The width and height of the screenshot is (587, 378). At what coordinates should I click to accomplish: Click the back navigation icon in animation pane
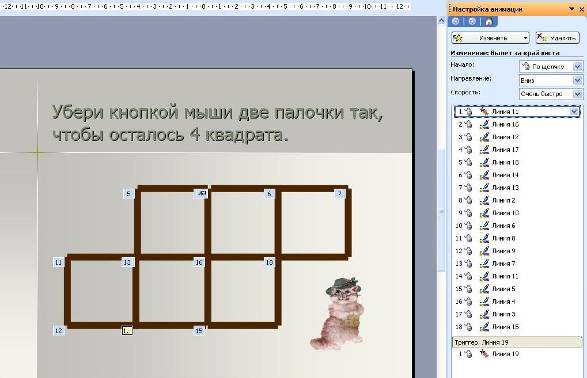click(x=456, y=22)
